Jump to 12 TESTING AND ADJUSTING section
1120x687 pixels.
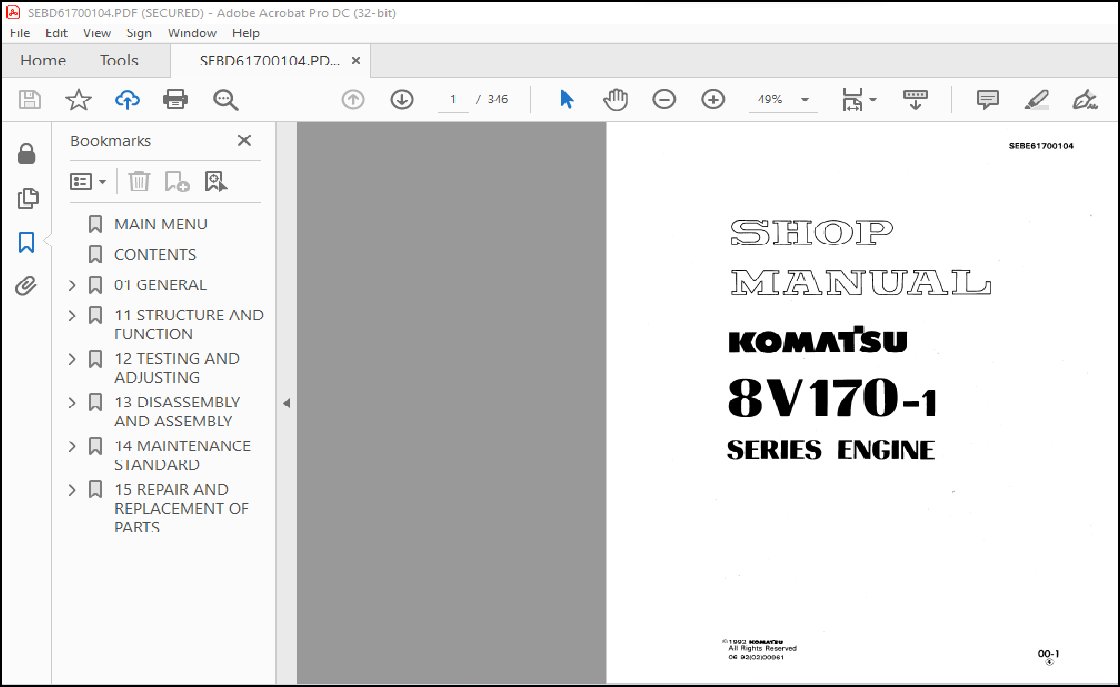[177, 368]
